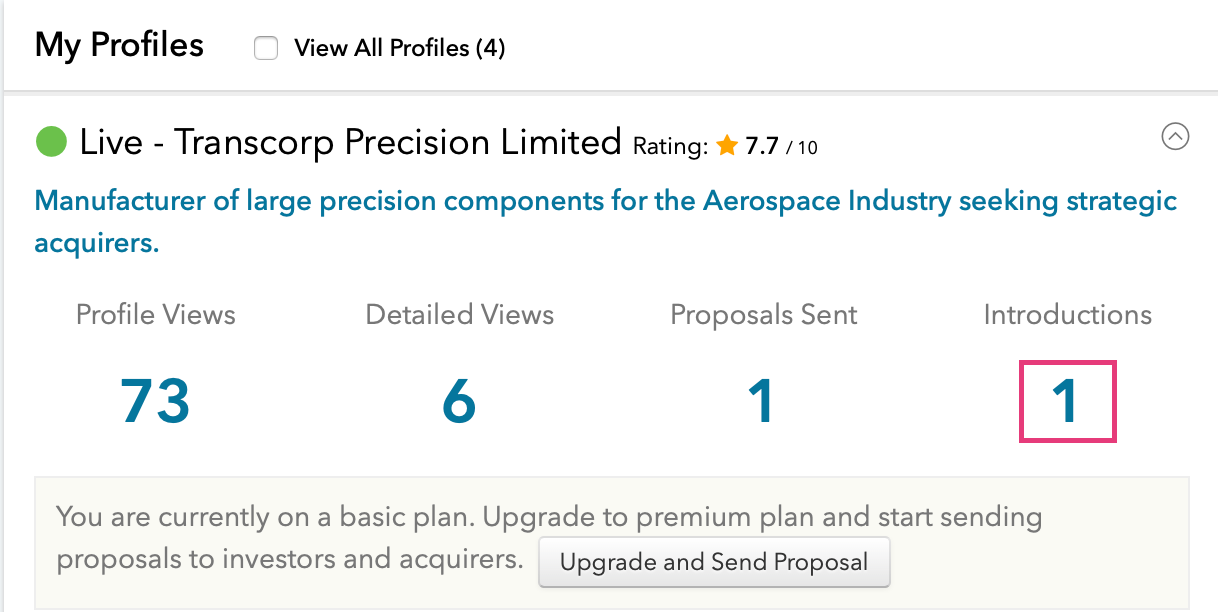Click the orange rating star icon
This screenshot has width=1218, height=612.
tap(727, 147)
